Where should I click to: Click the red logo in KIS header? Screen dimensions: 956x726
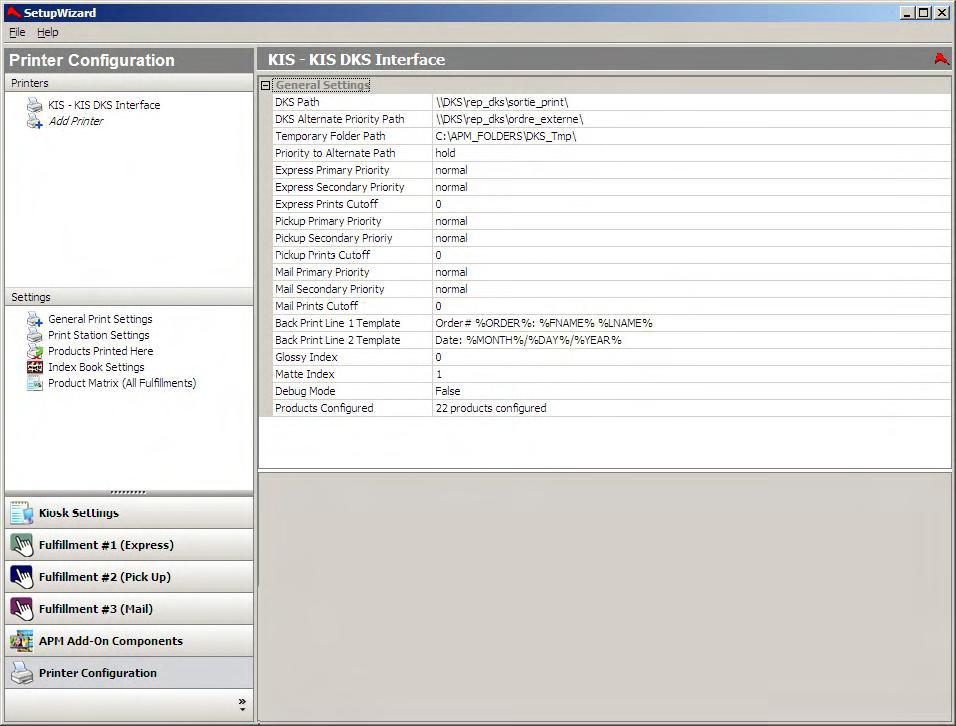pyautogui.click(x=941, y=59)
